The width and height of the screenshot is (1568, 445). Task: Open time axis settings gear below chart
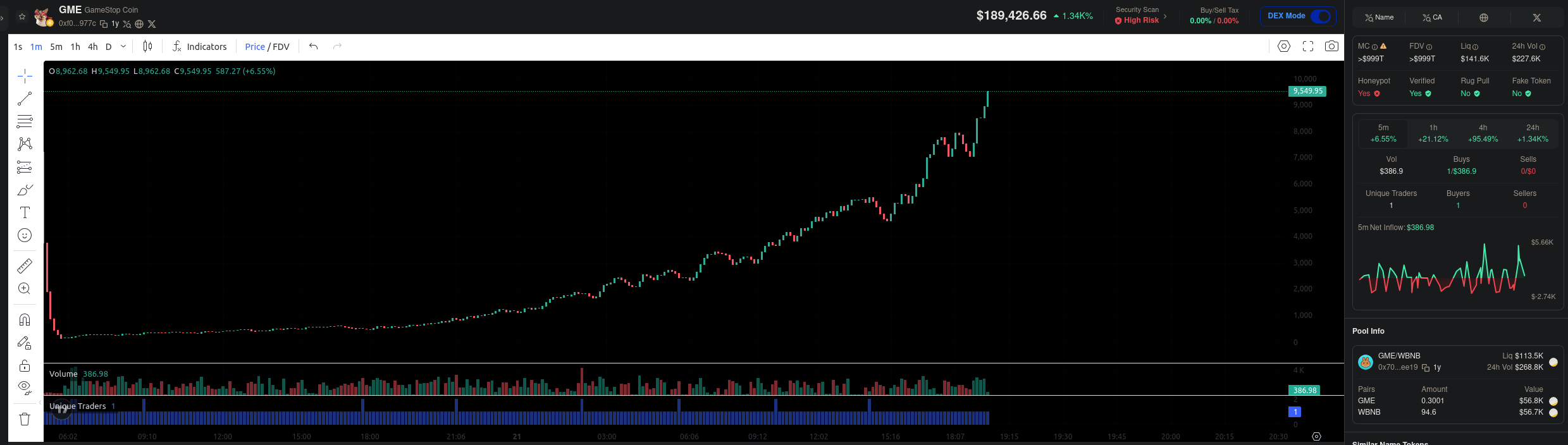tap(1316, 437)
